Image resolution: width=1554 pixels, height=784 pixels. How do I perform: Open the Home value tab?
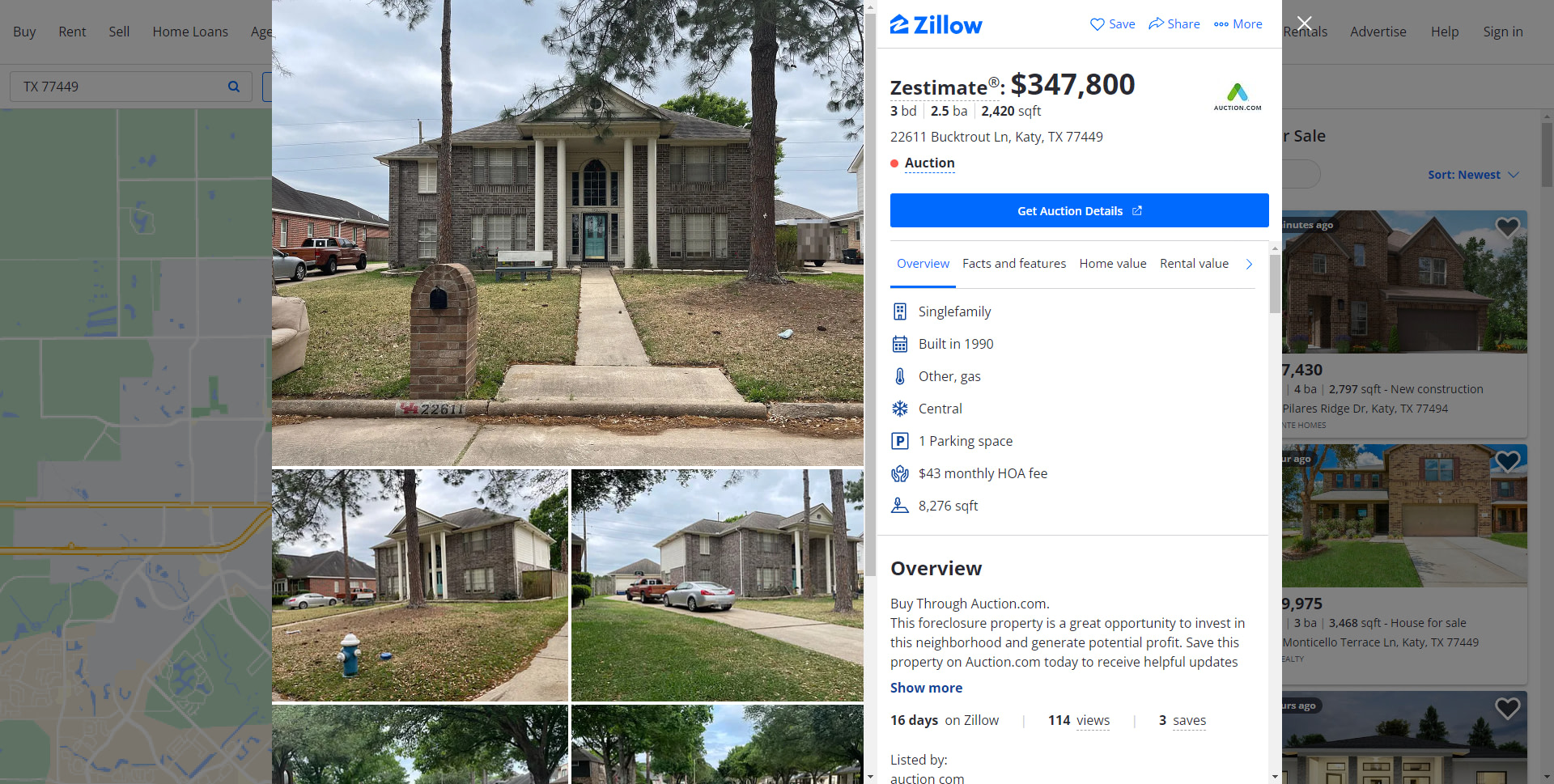click(x=1112, y=264)
